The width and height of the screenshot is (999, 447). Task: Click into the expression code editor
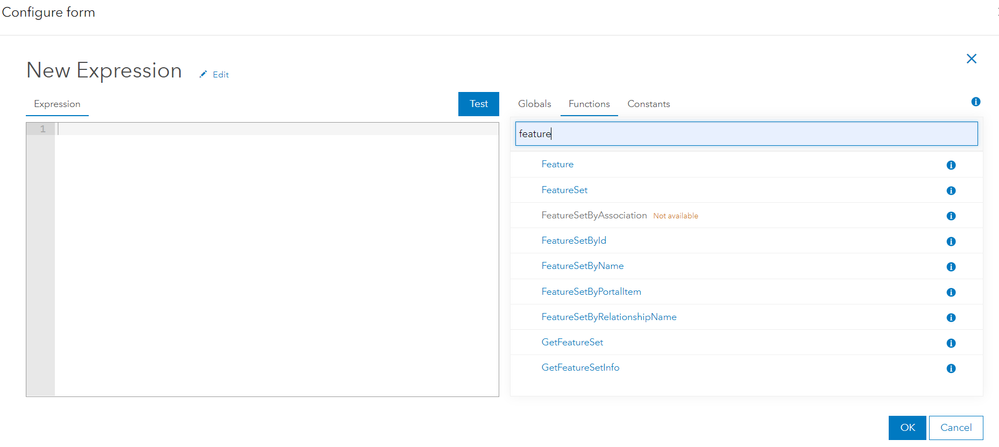tap(277, 260)
